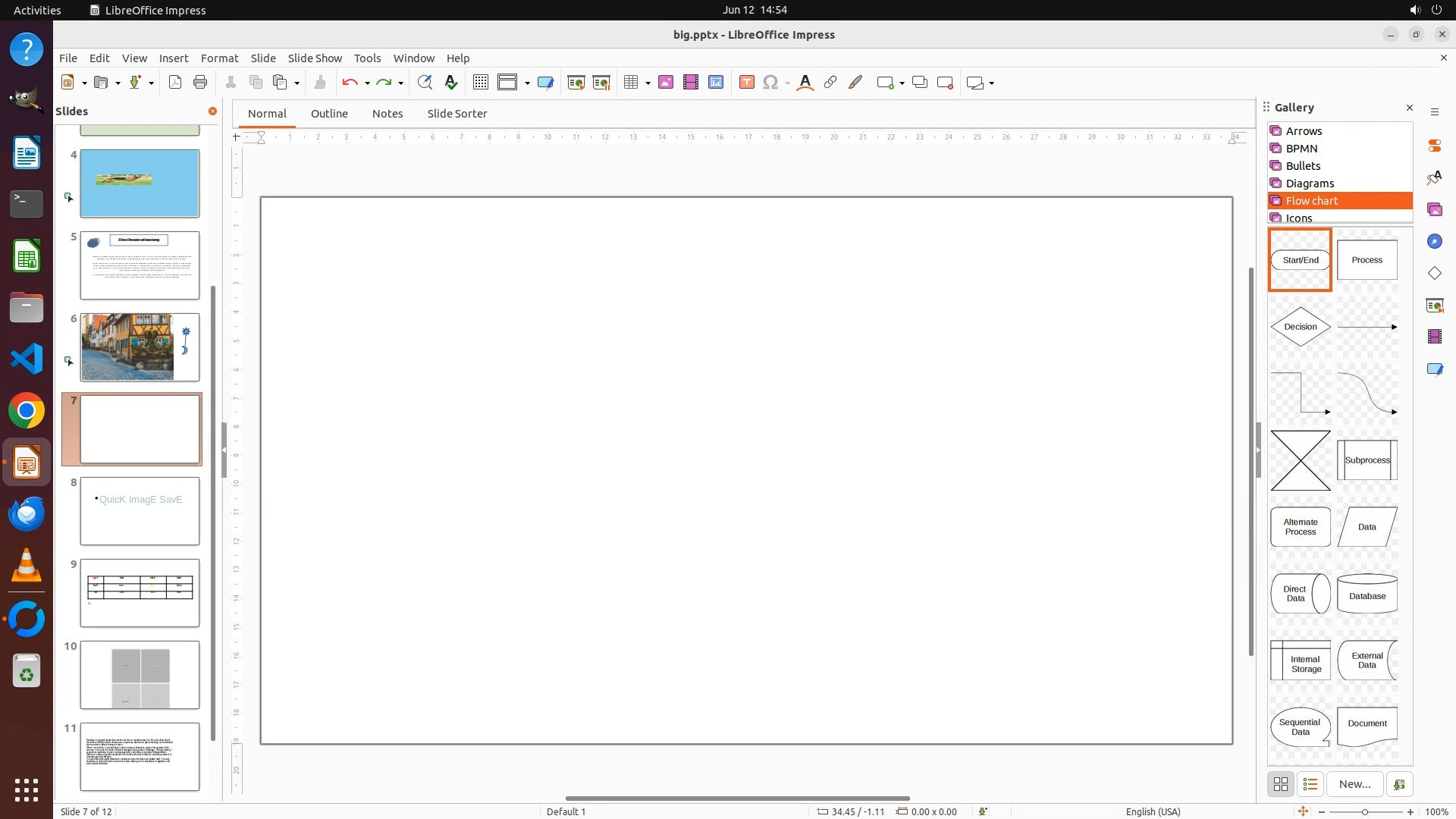Toggle Display Grid button

pos(480,83)
